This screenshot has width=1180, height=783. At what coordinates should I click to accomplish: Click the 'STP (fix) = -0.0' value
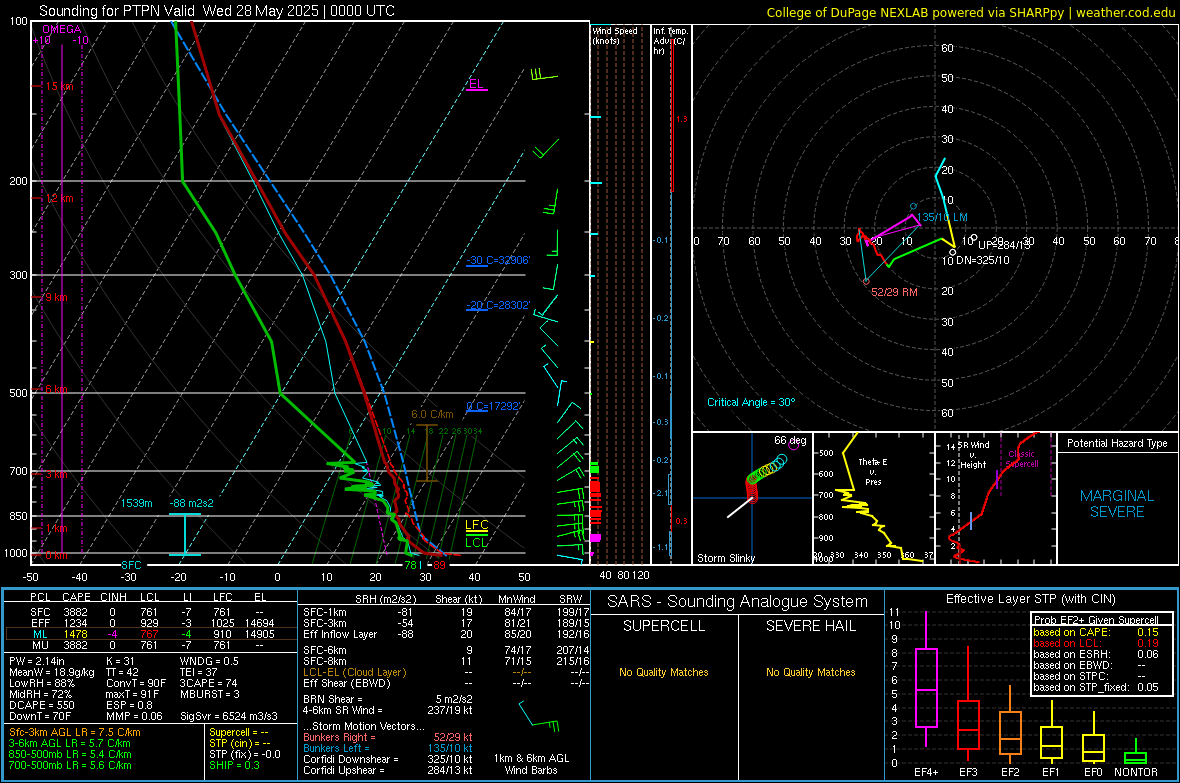(x=245, y=754)
